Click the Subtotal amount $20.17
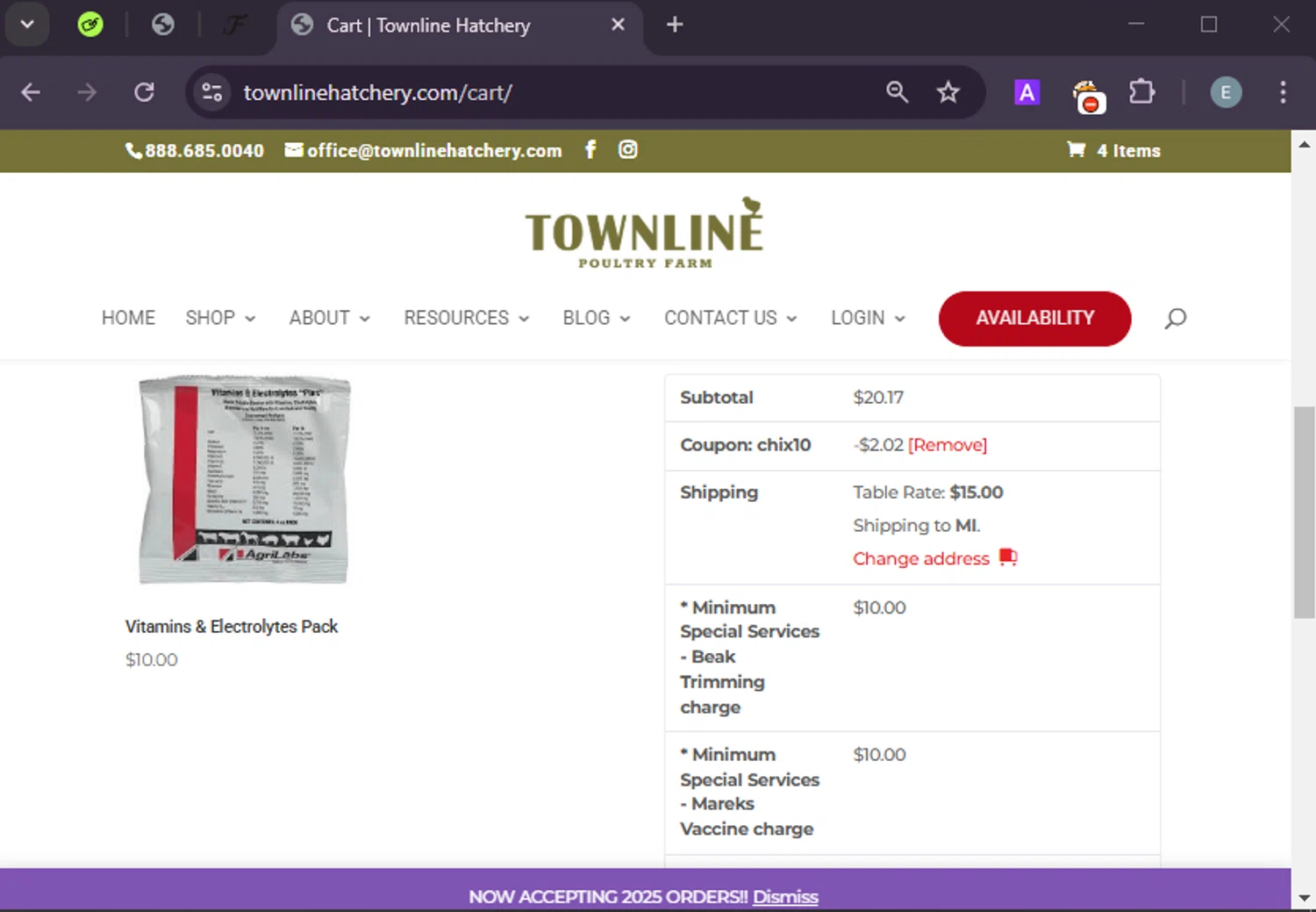The height and width of the screenshot is (912, 1316). (878, 398)
